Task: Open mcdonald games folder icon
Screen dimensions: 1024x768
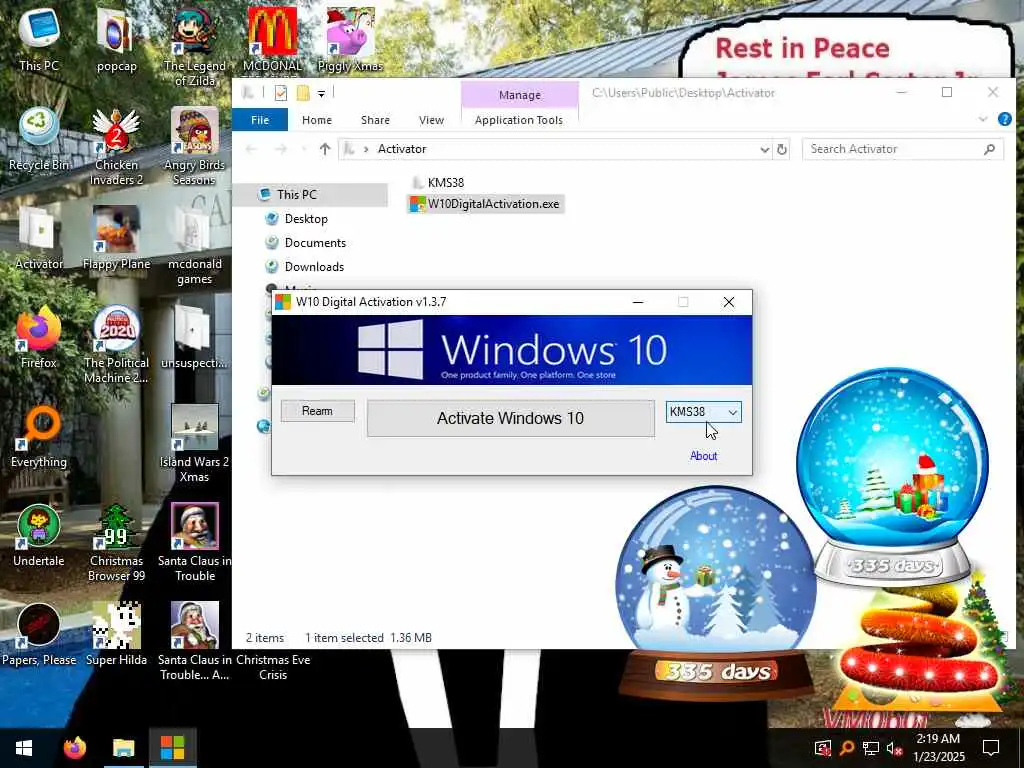Action: point(194,246)
